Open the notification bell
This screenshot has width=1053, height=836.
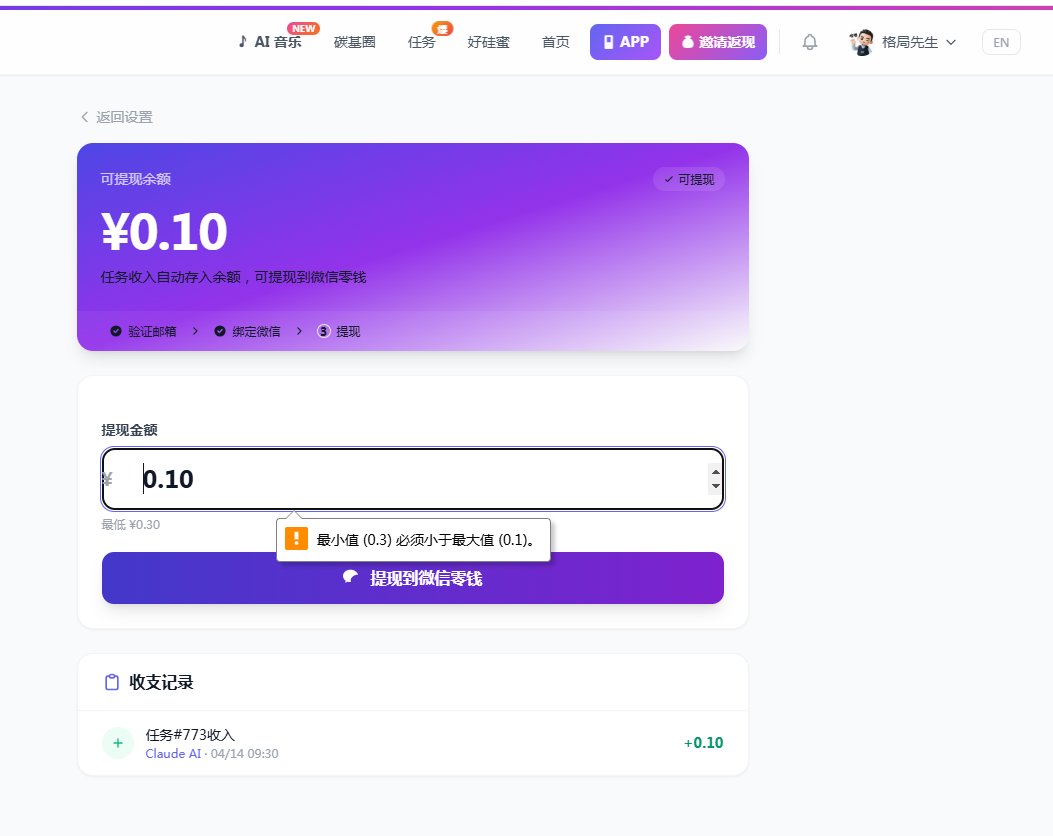tap(810, 42)
